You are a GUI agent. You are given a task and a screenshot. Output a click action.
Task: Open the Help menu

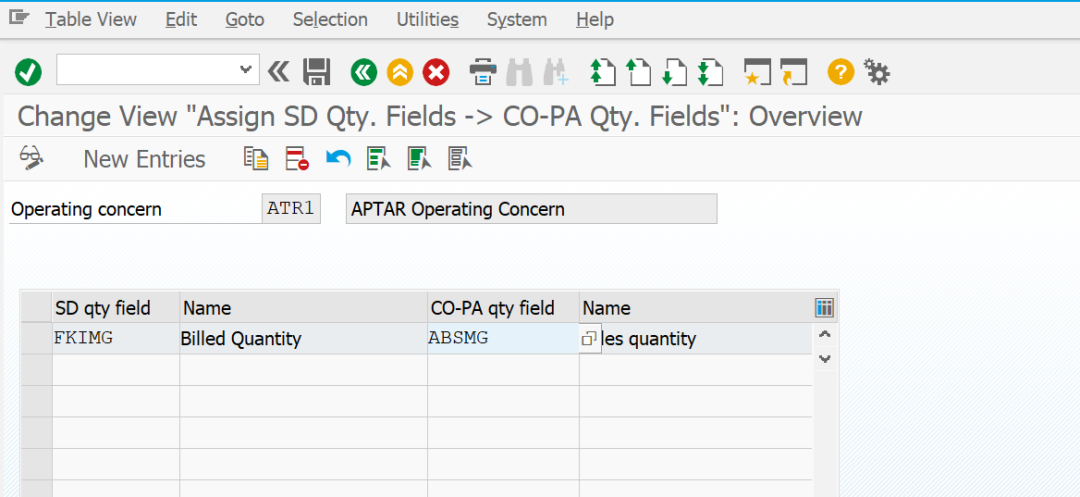(x=594, y=19)
